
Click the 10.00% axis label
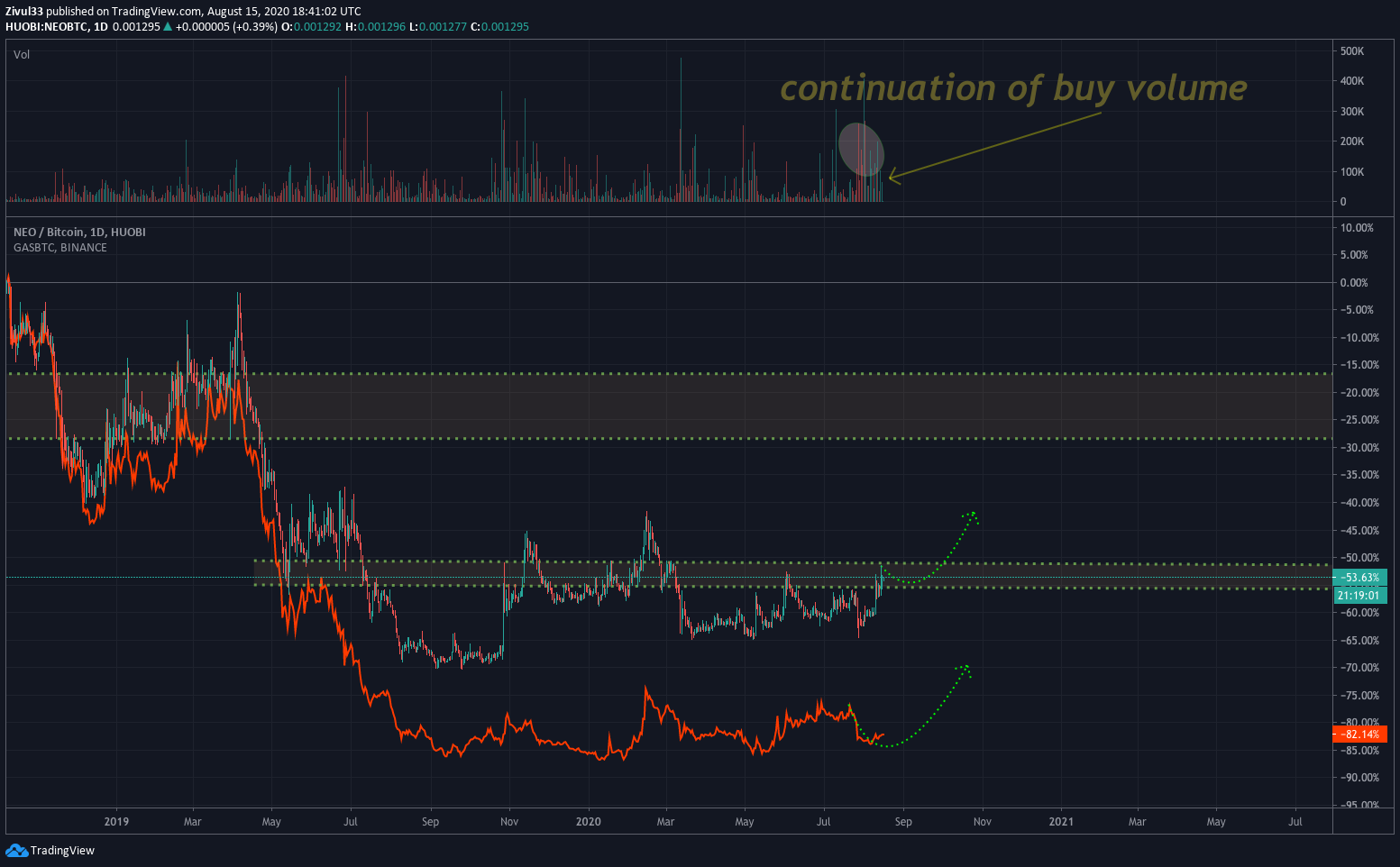(x=1357, y=228)
